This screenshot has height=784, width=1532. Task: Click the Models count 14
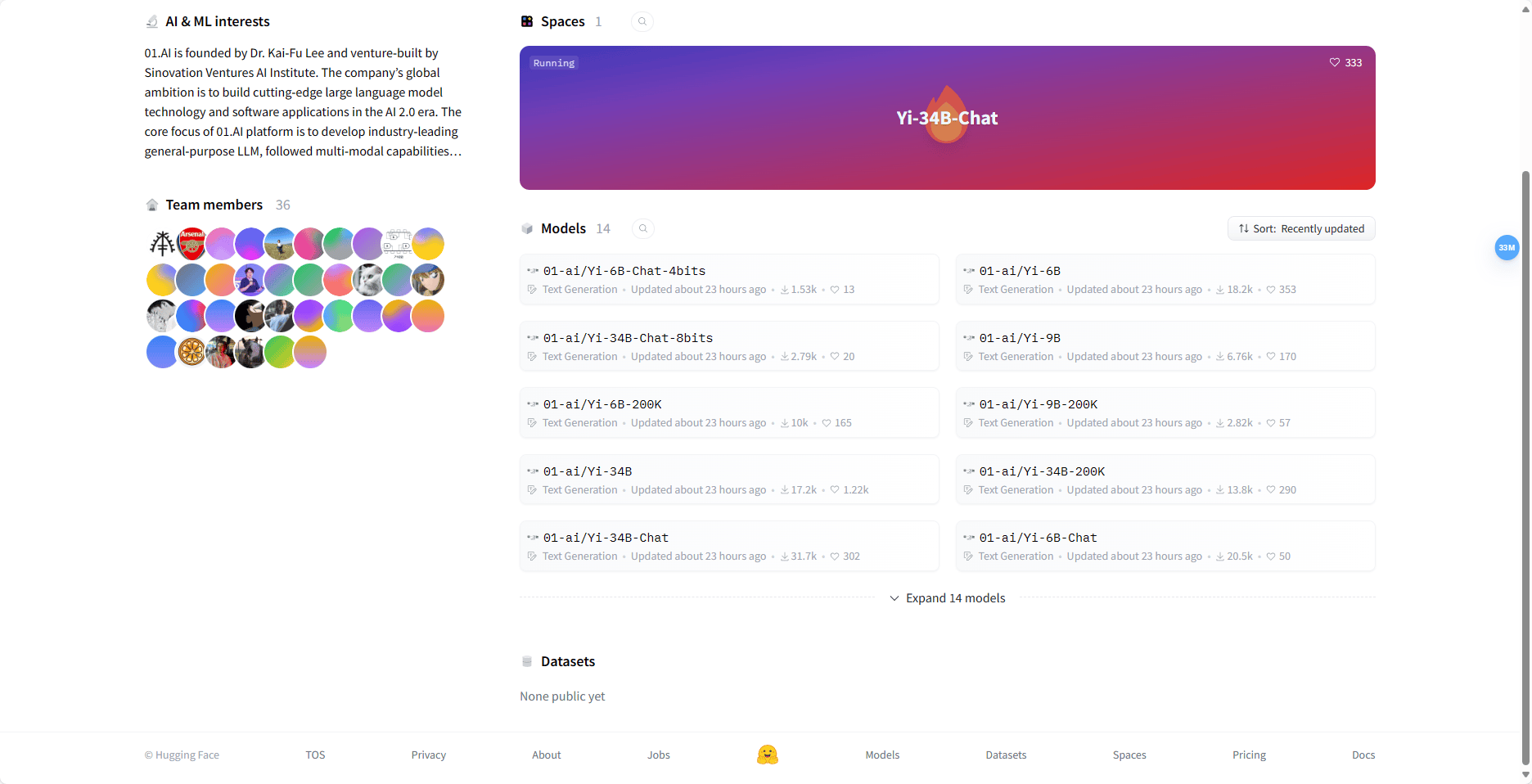[603, 228]
